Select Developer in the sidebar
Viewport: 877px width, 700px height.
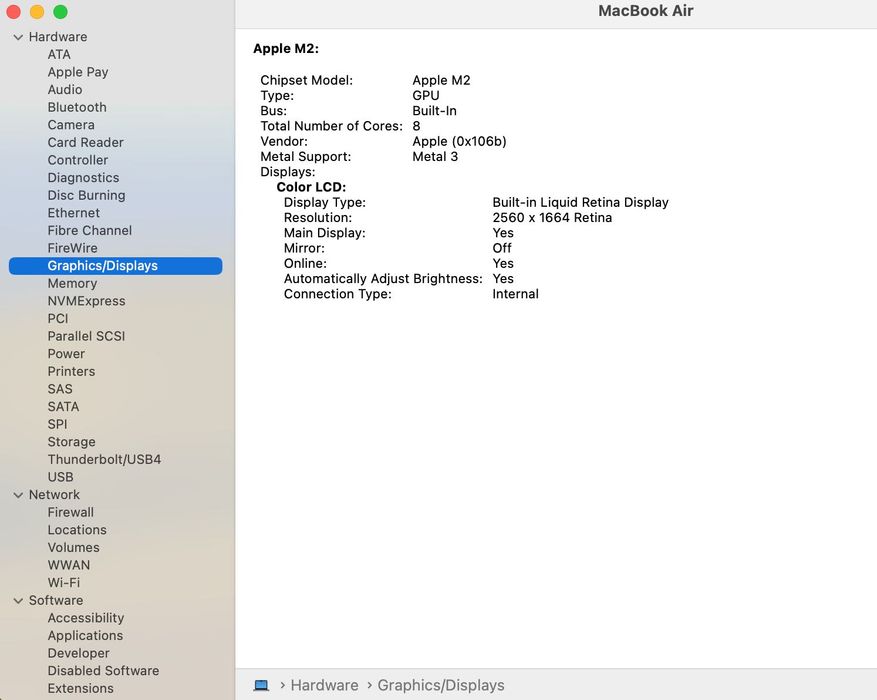[78, 653]
